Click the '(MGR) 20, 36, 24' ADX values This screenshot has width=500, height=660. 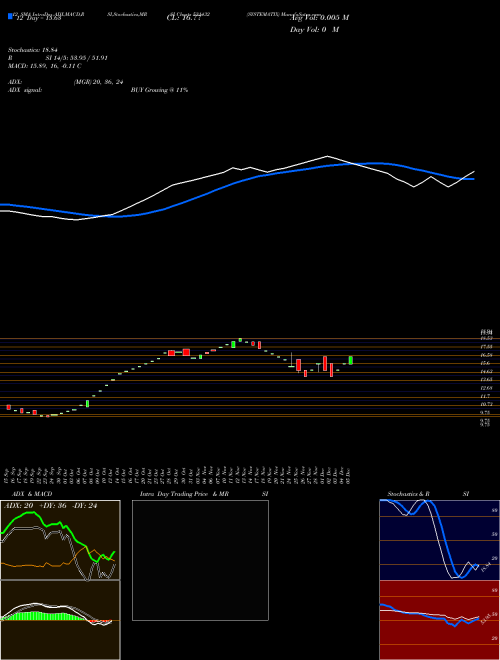(98, 82)
